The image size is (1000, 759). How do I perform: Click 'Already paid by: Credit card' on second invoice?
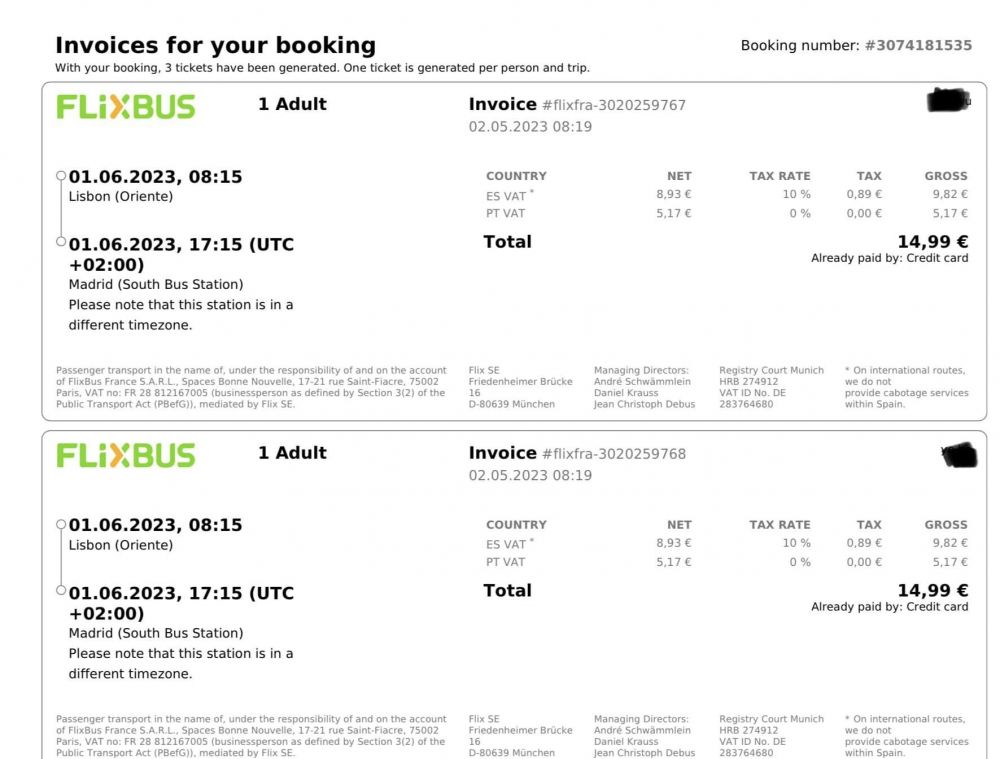point(889,607)
